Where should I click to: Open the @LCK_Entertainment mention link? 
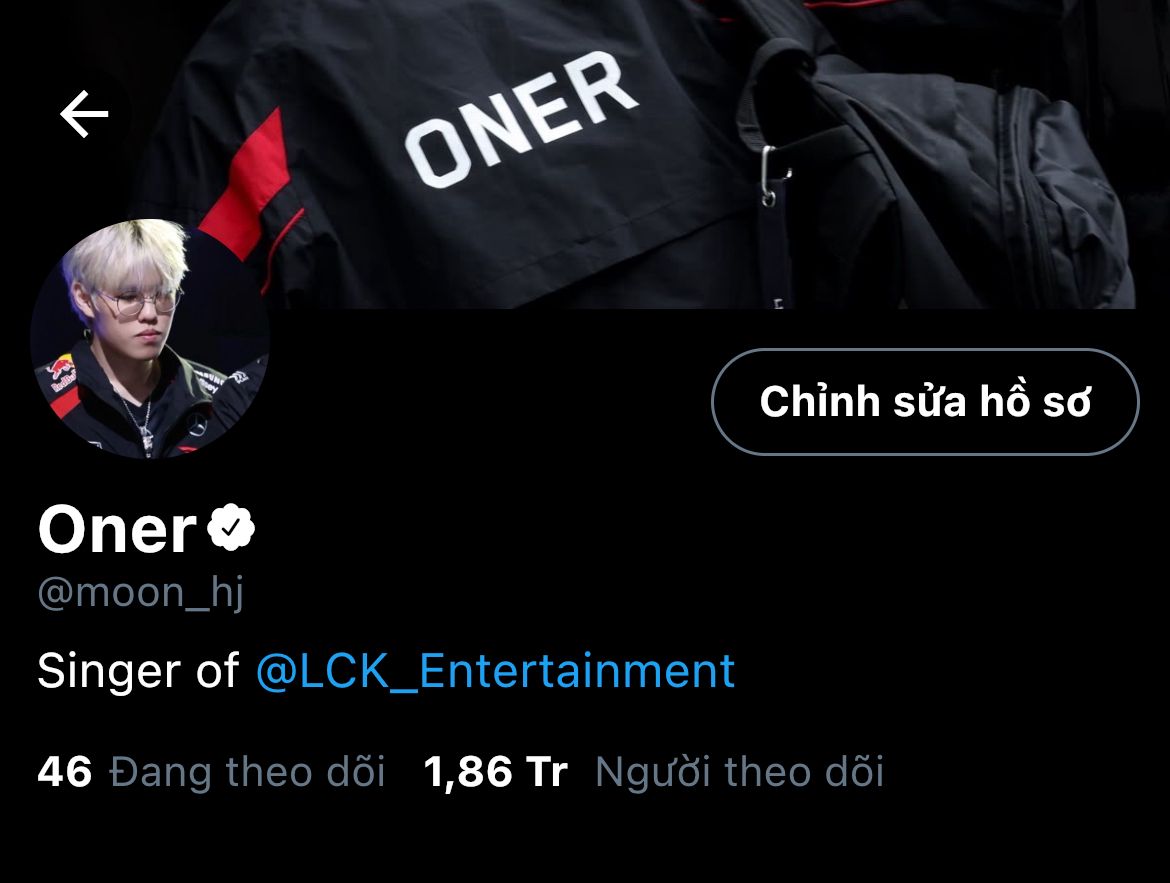pos(495,670)
